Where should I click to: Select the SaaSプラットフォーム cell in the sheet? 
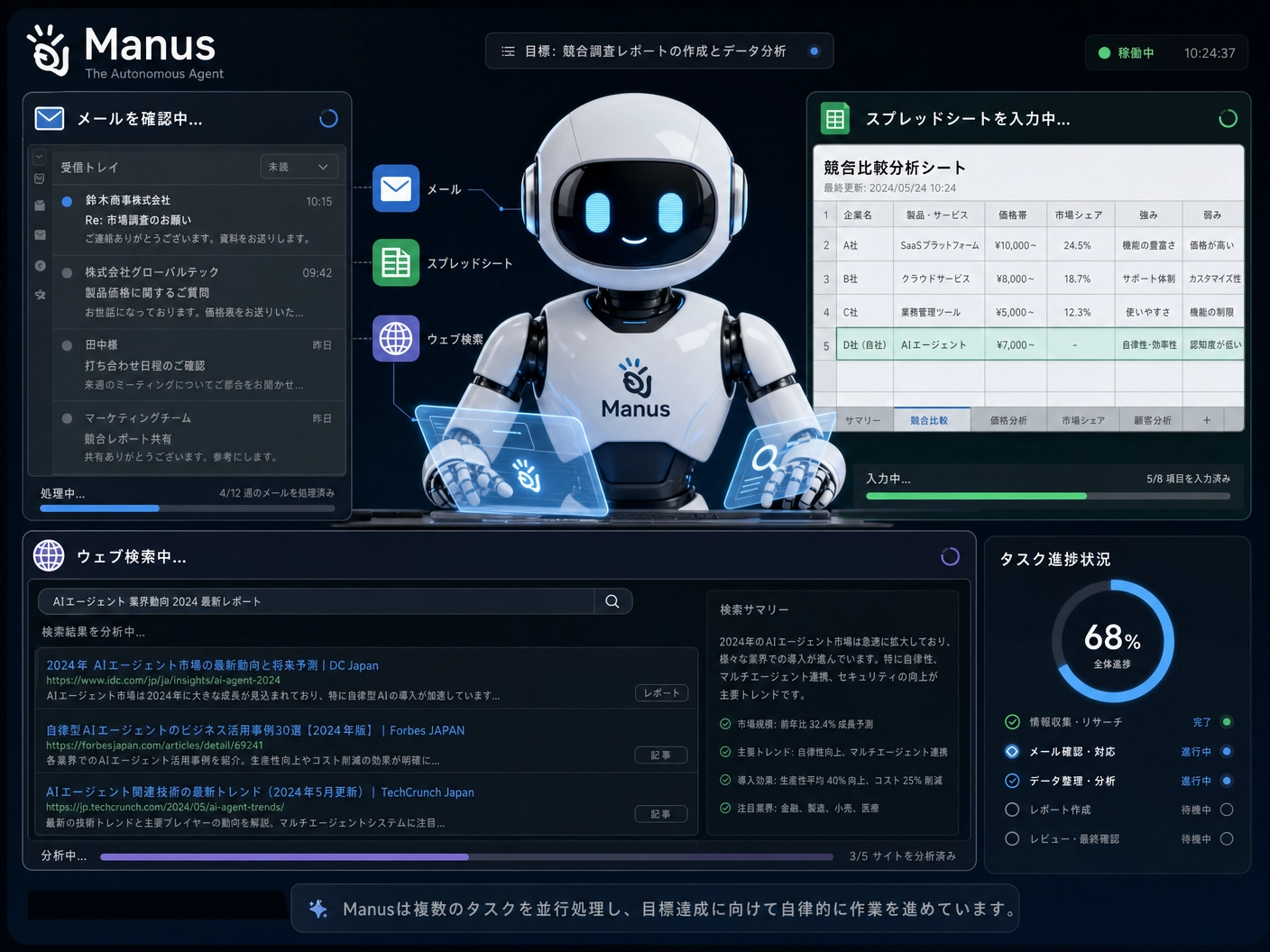[939, 245]
